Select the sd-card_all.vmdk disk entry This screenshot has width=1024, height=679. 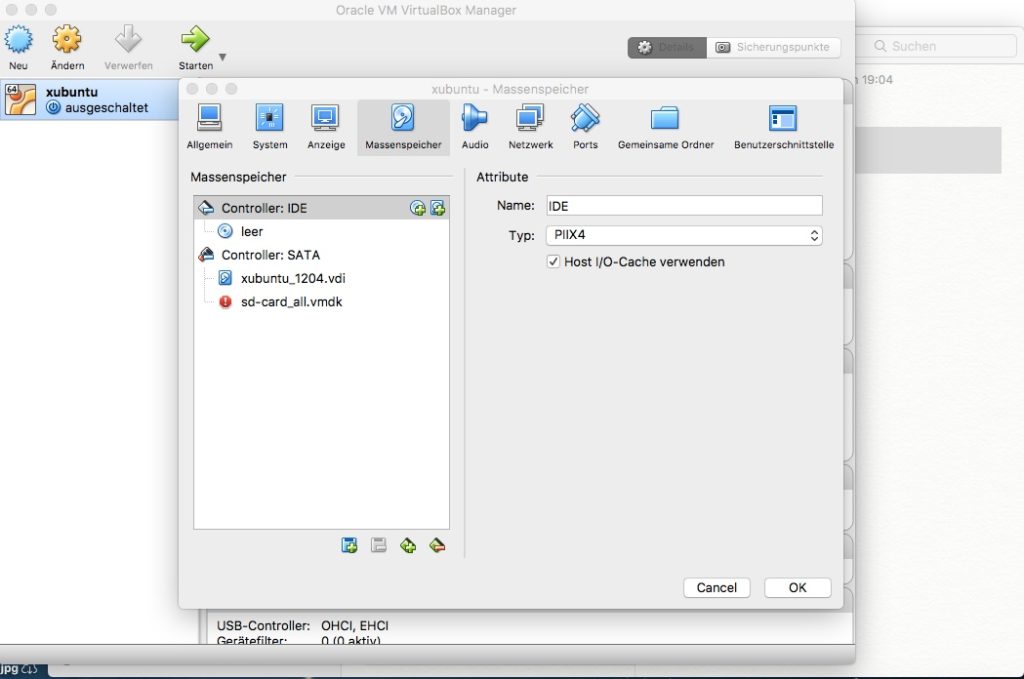coord(321,302)
